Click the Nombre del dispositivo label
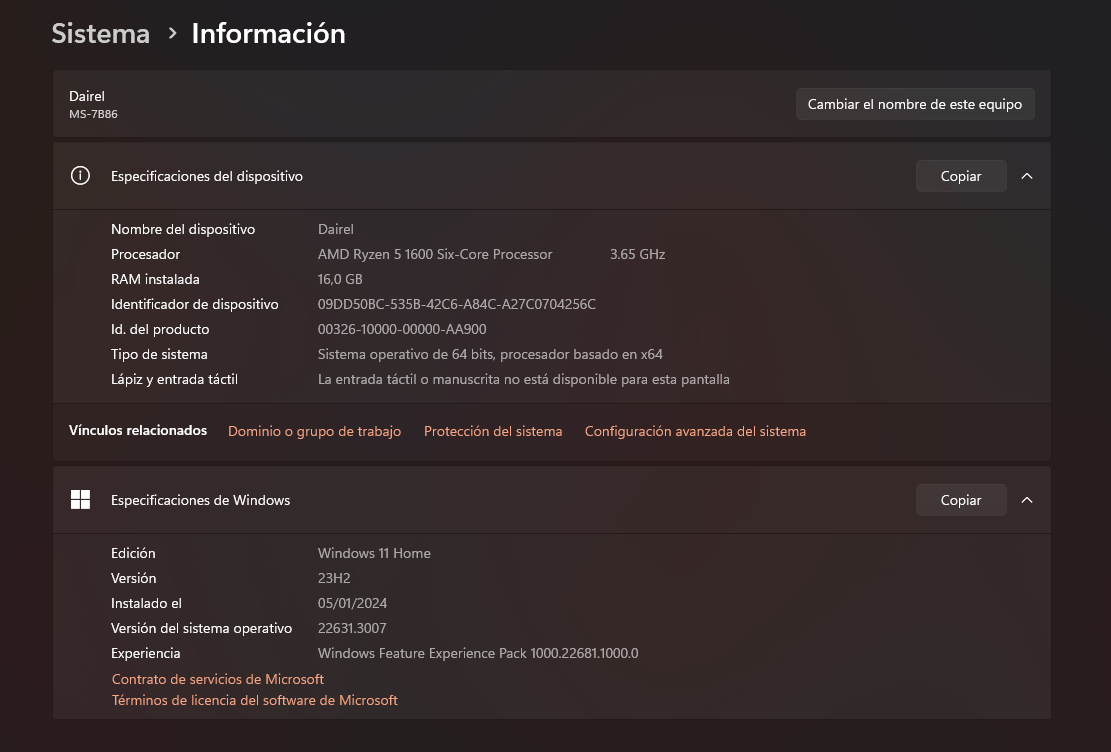Viewport: 1111px width, 752px height. coord(183,229)
